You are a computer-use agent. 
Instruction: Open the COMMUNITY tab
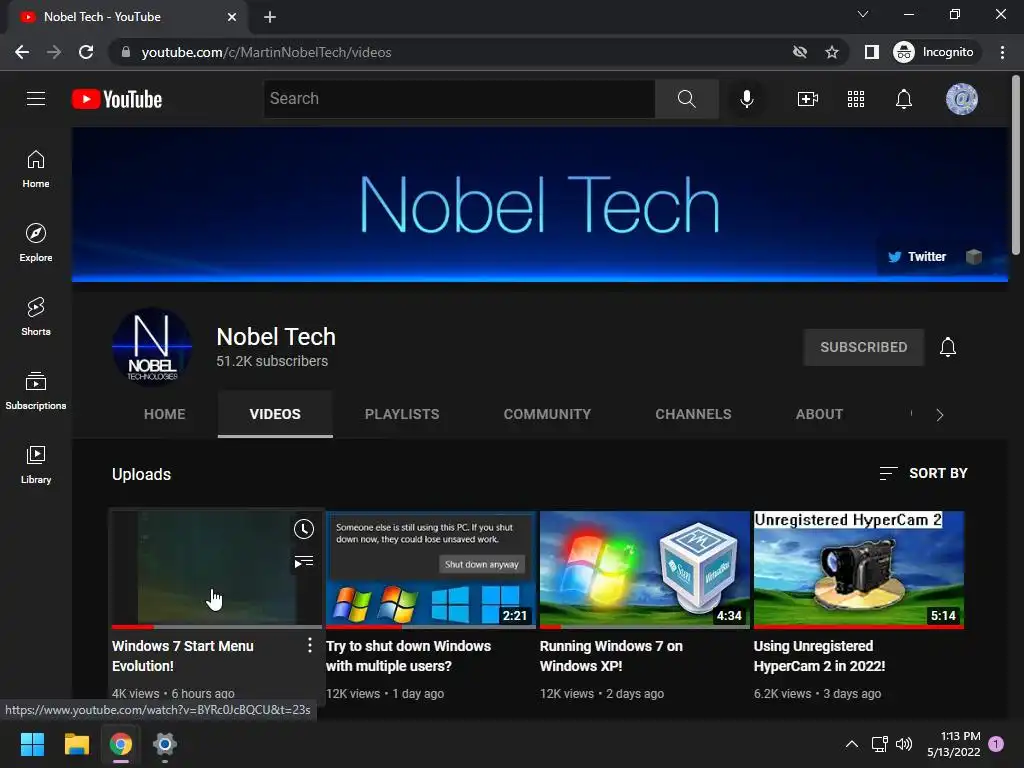(547, 414)
